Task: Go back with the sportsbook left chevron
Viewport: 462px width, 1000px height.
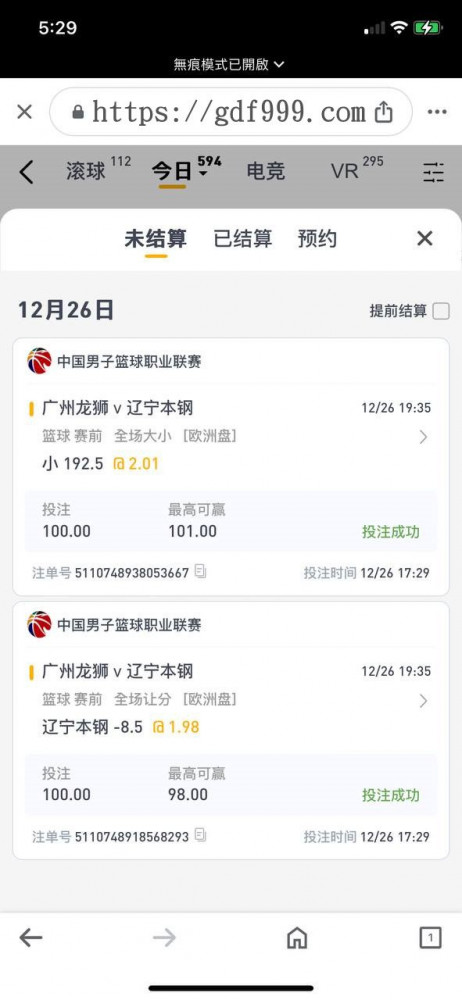Action: click(x=26, y=172)
